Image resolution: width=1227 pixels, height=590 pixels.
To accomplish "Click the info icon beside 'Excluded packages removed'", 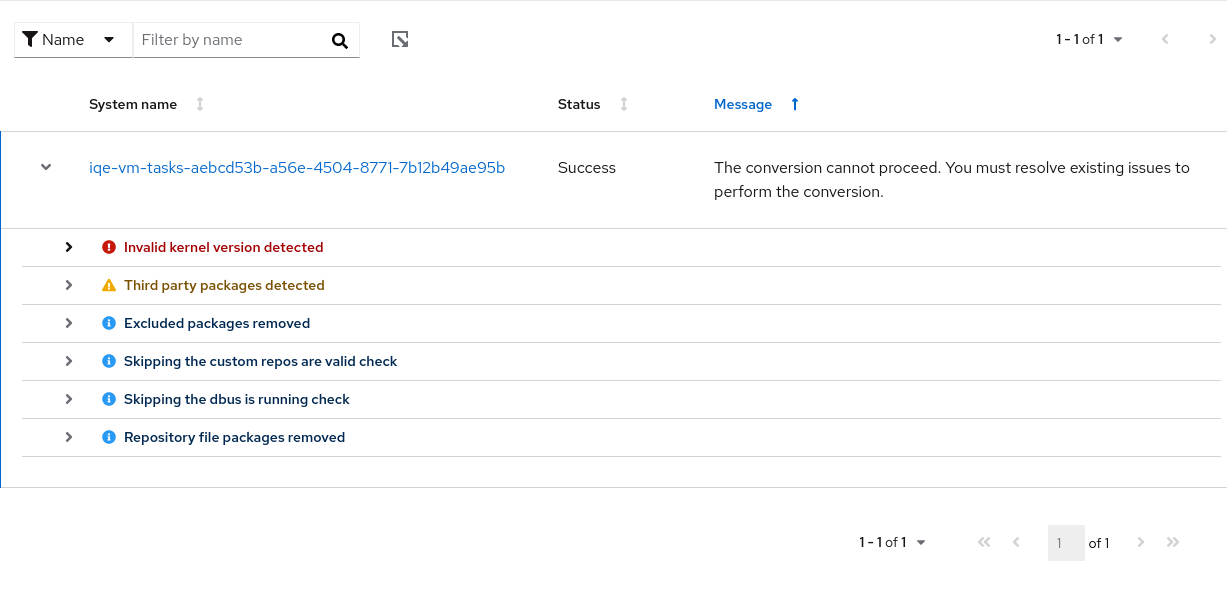I will (109, 323).
